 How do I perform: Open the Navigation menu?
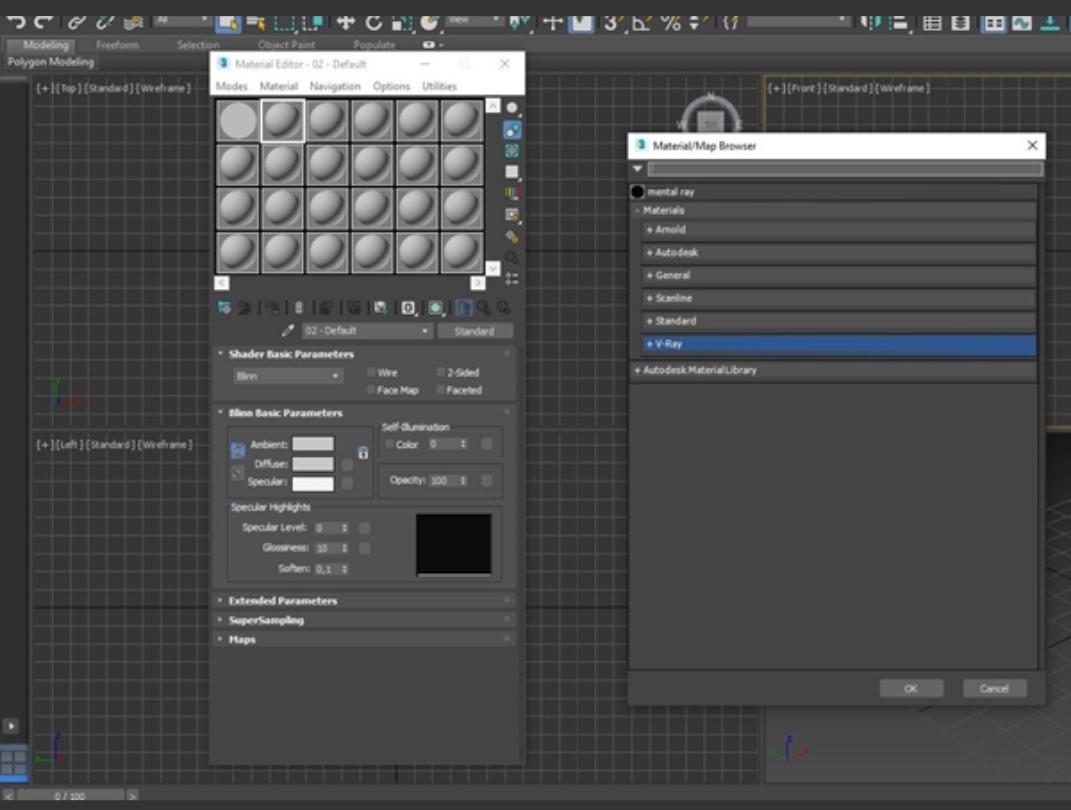click(335, 86)
